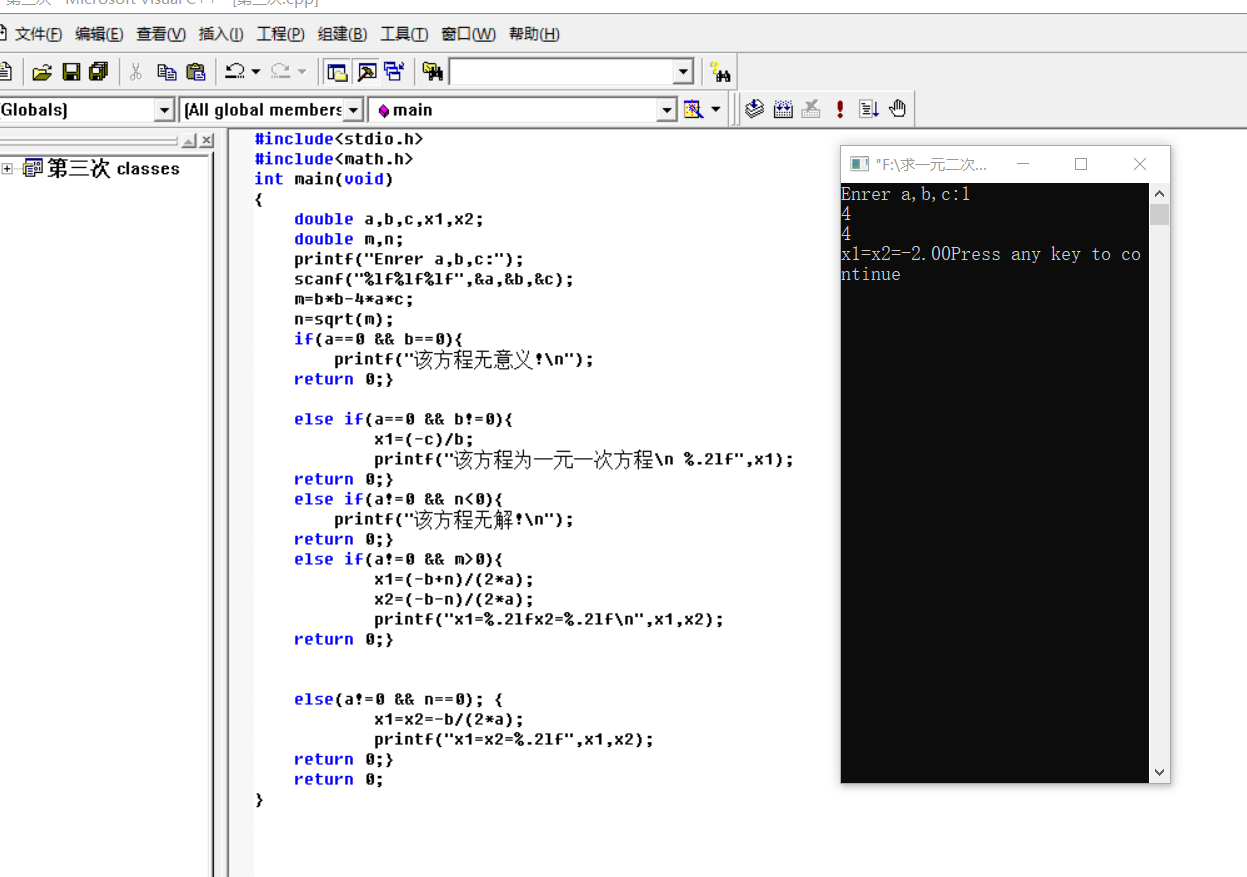
Task: Open the Globals class dropdown
Action: (165, 110)
